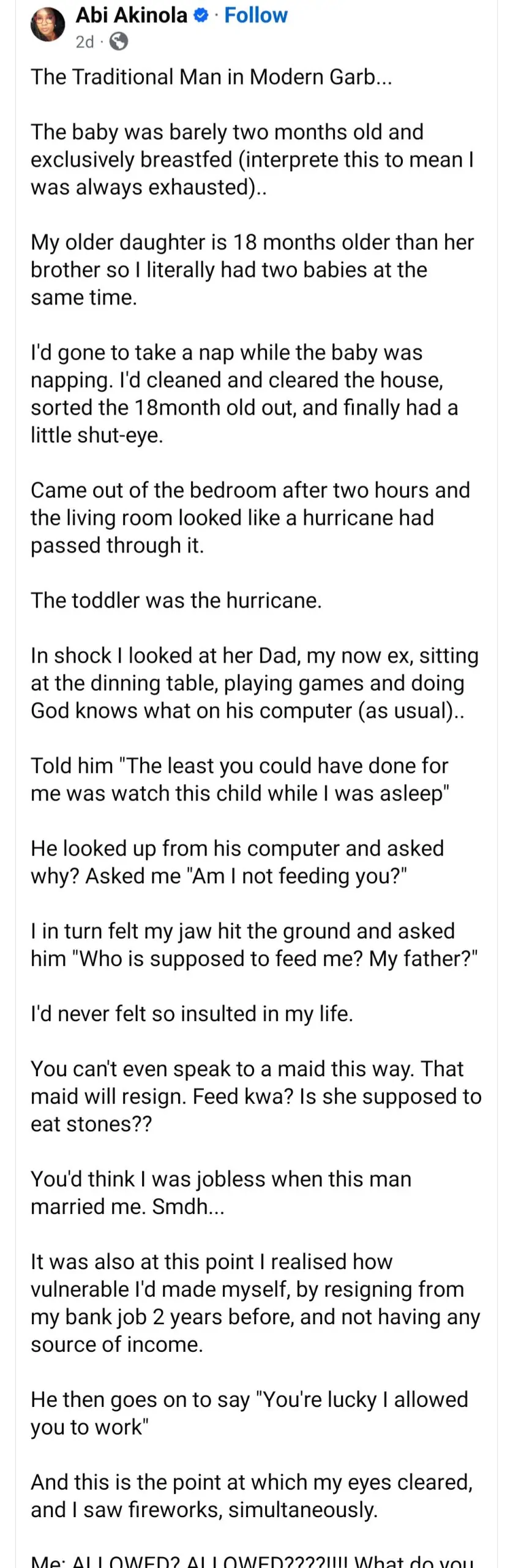Open Abi Akinola's profile picture
Viewport: 513px width, 1568px height.
[47, 26]
